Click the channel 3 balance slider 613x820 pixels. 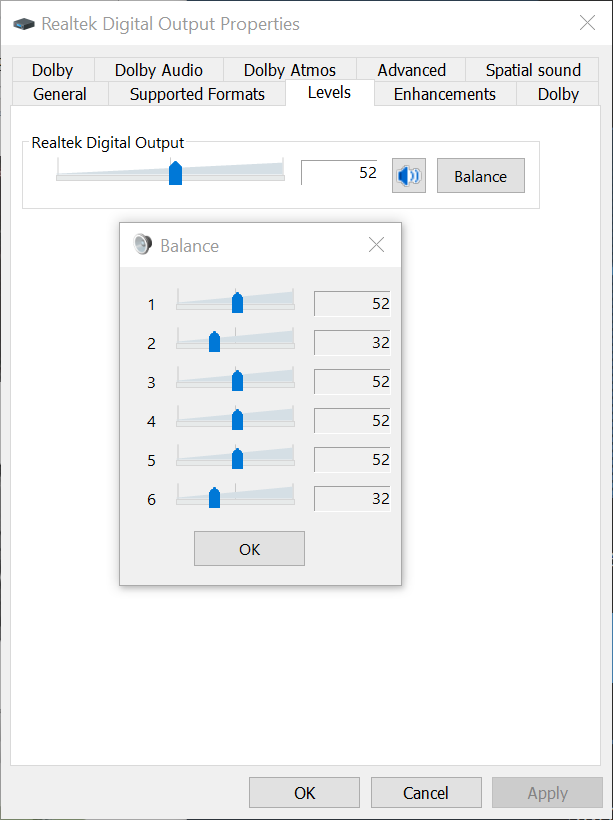coord(235,378)
